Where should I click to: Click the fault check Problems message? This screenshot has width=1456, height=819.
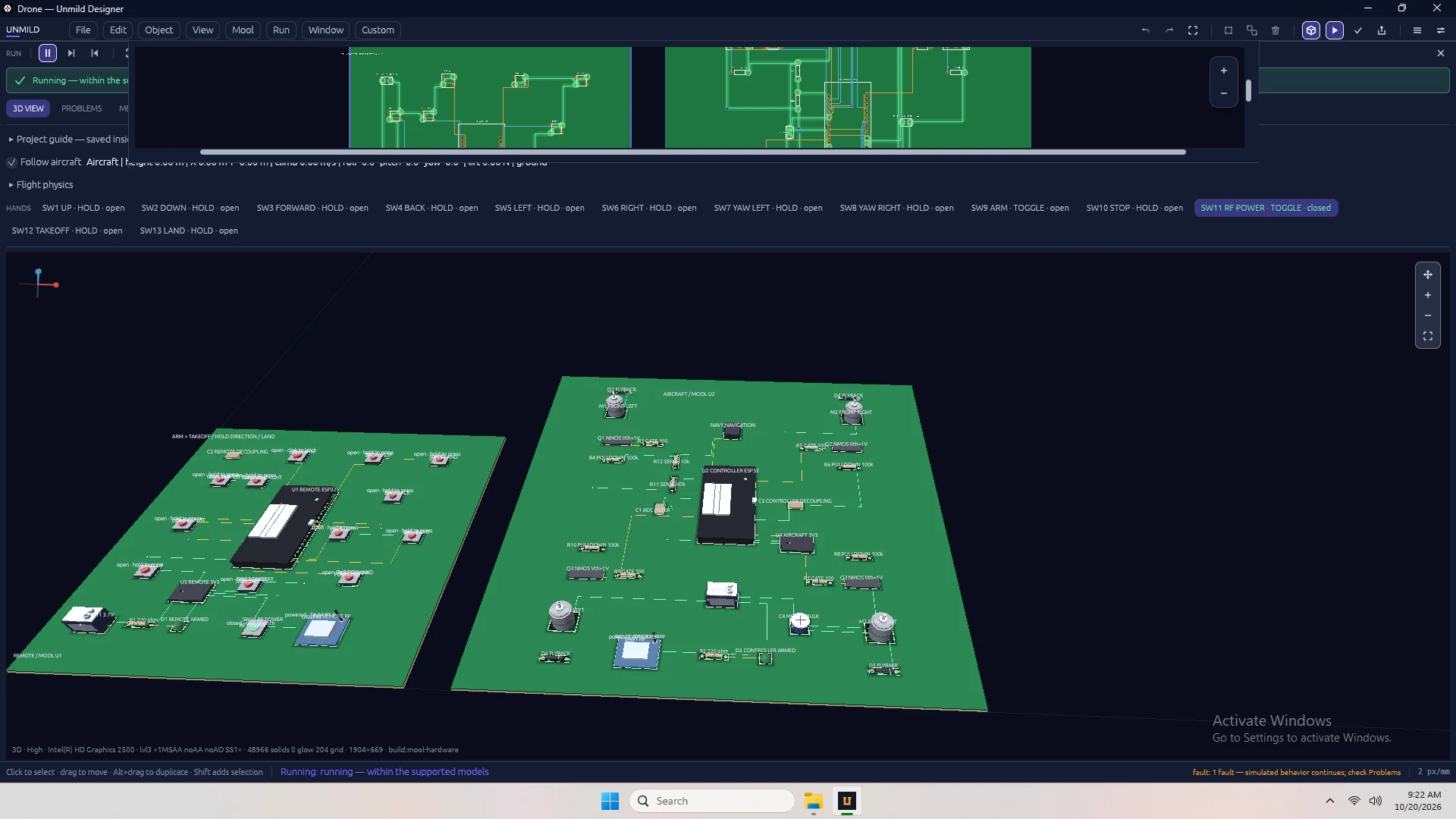tap(1297, 772)
